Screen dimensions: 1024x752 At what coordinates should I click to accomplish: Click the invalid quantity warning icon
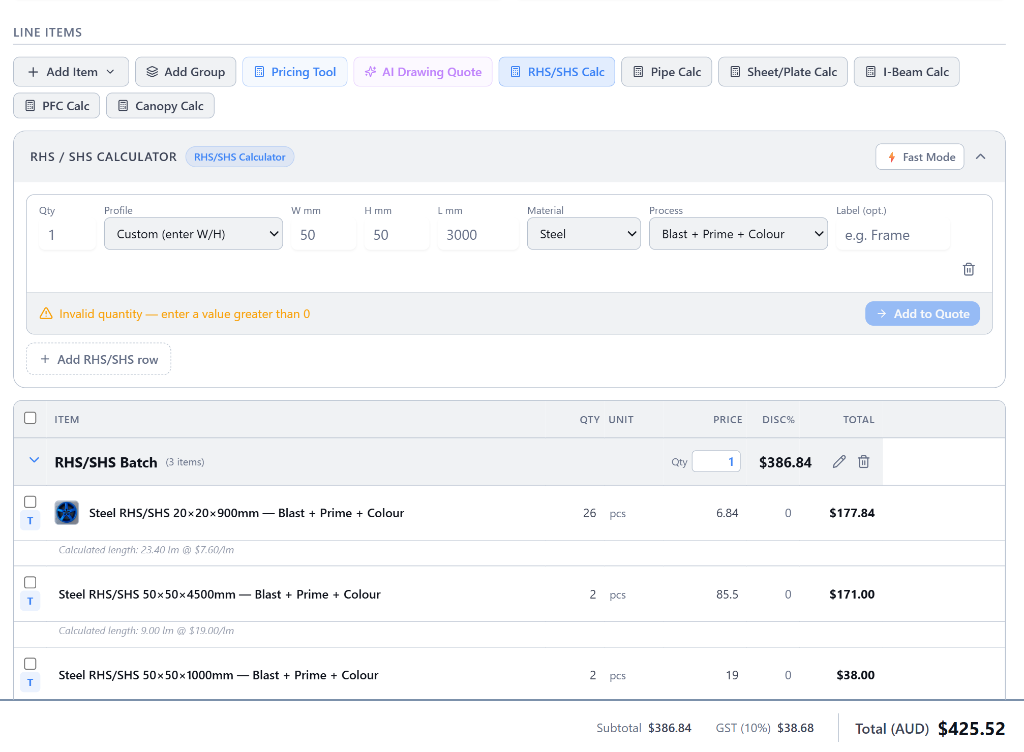point(46,313)
